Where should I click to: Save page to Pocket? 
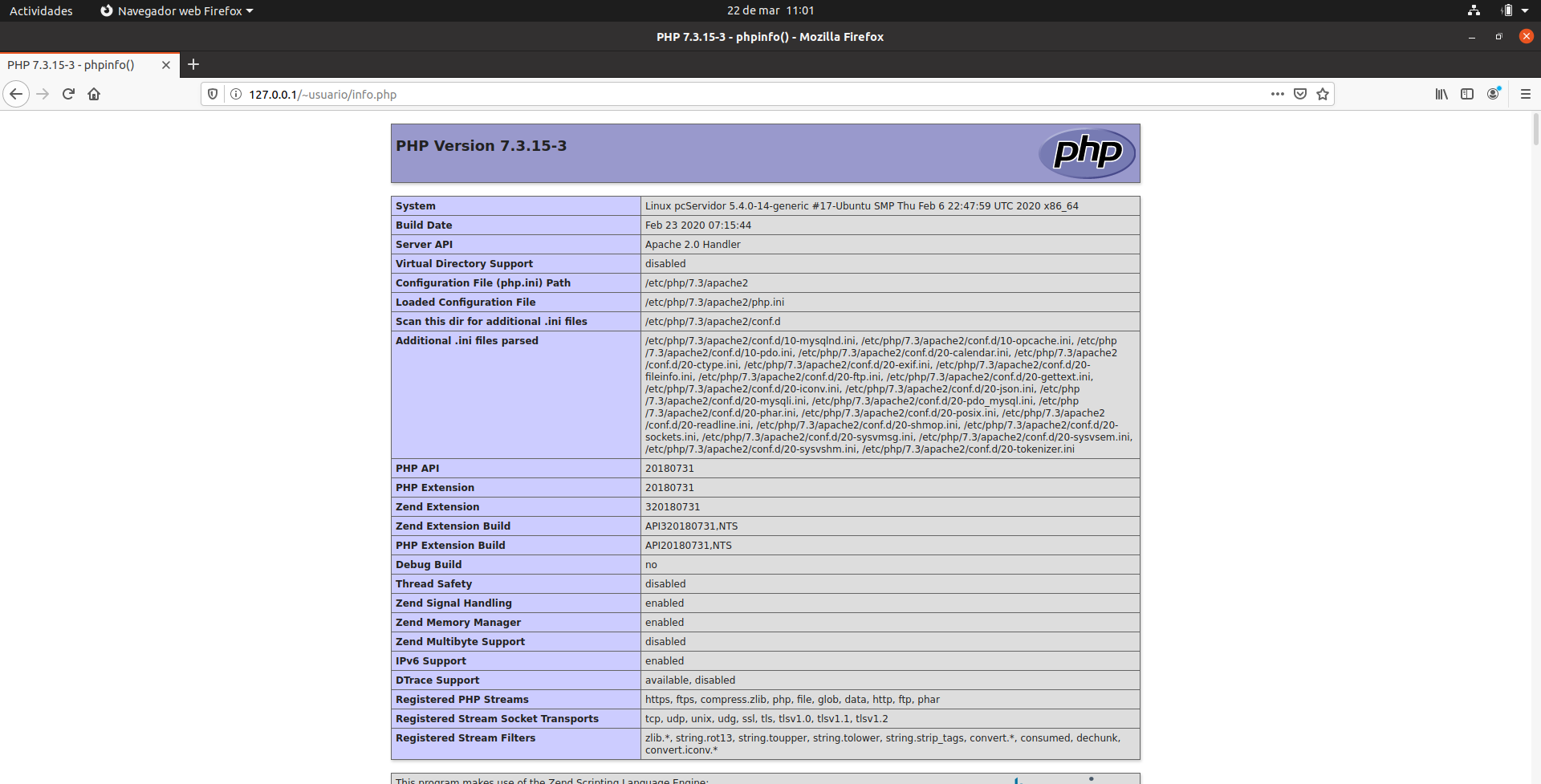[1300, 94]
